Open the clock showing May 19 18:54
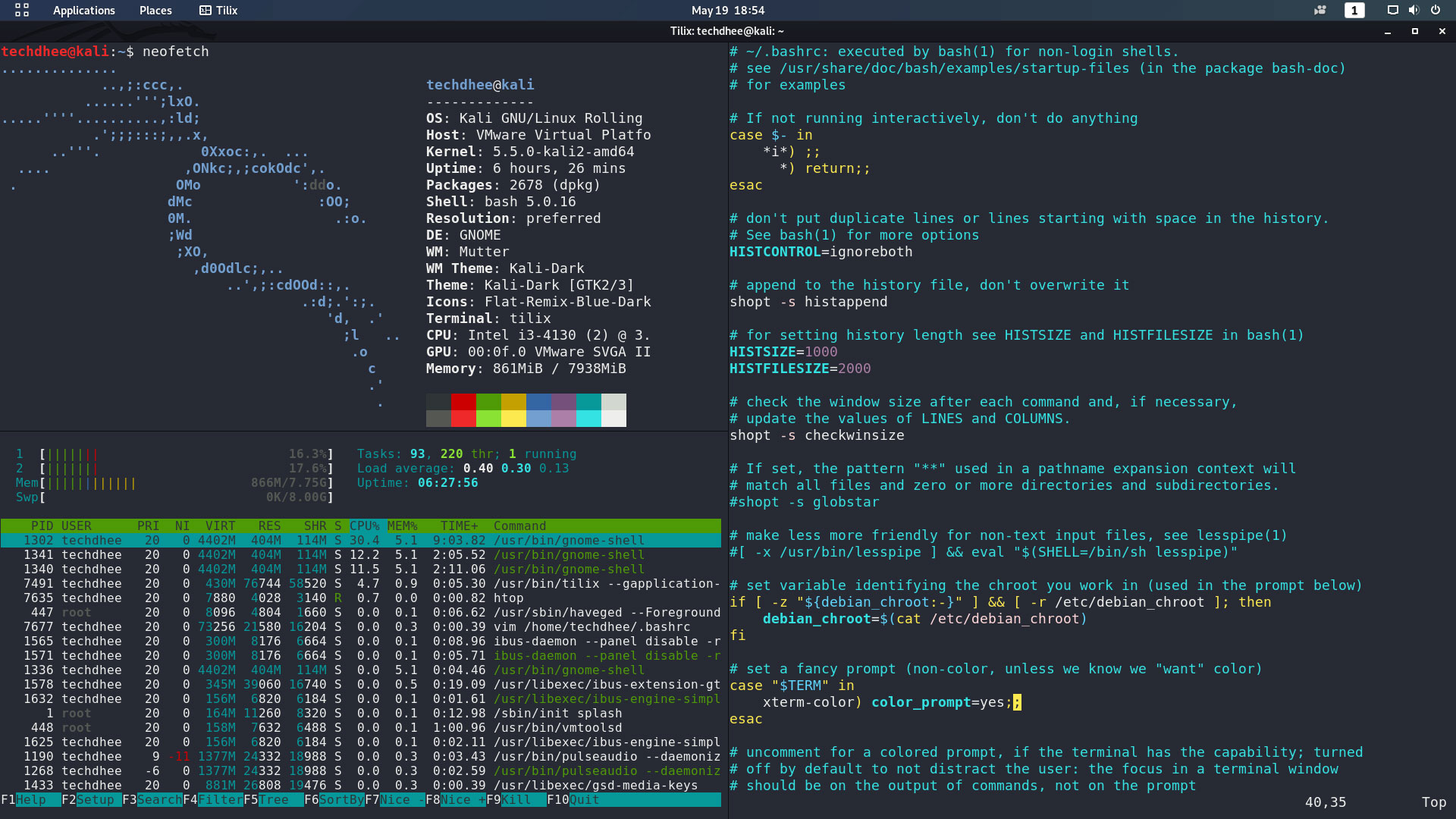The image size is (1456, 819). [727, 11]
